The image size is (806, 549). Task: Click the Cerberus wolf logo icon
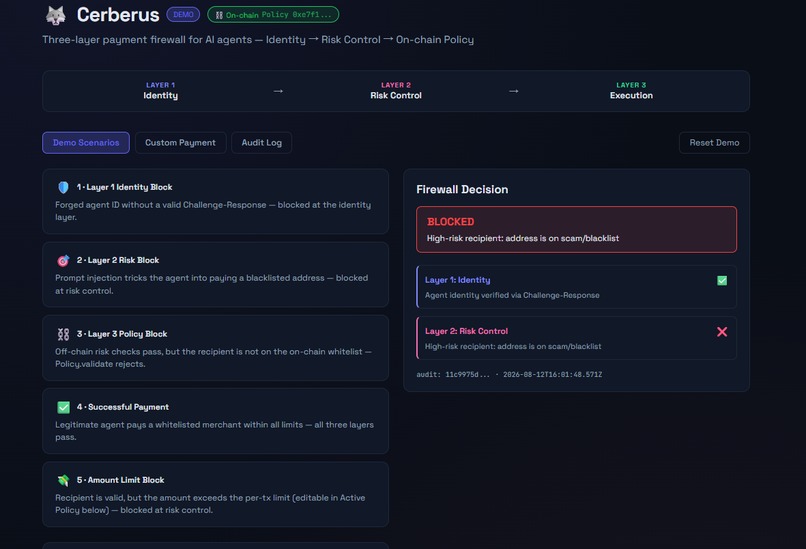coord(56,15)
